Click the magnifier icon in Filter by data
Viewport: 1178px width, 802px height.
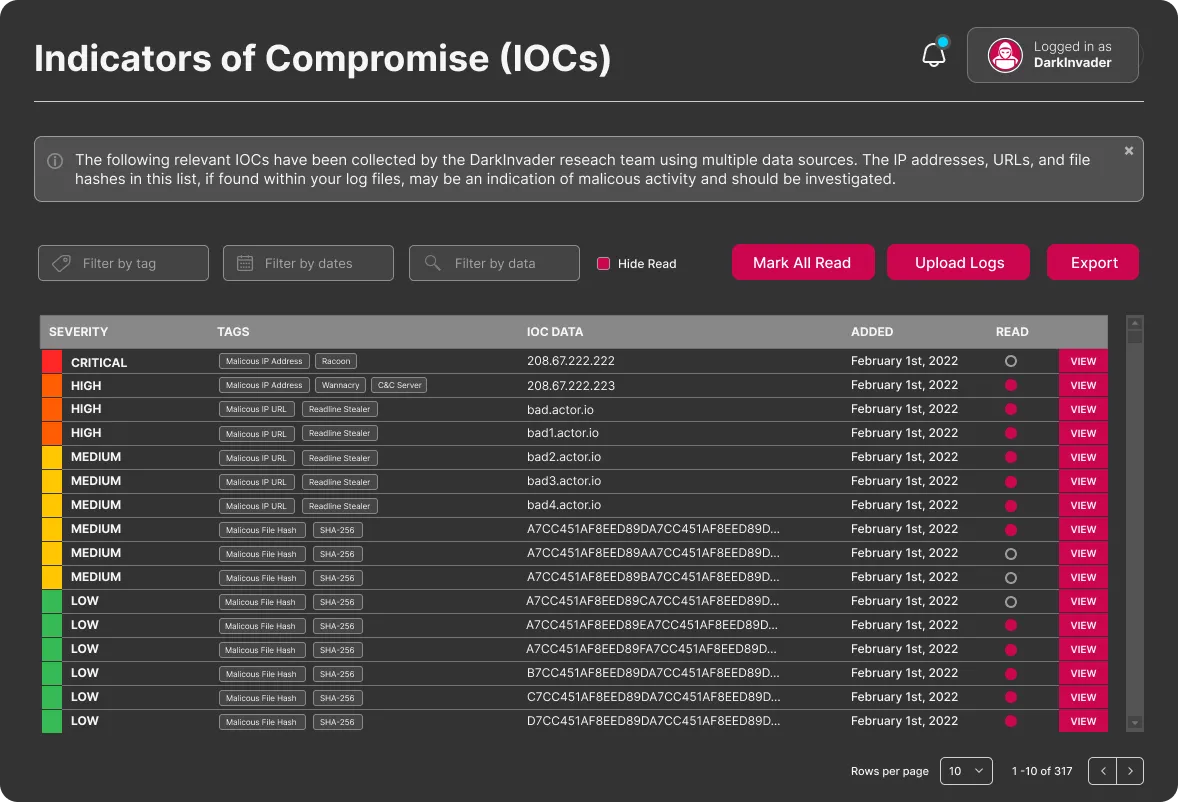point(432,262)
